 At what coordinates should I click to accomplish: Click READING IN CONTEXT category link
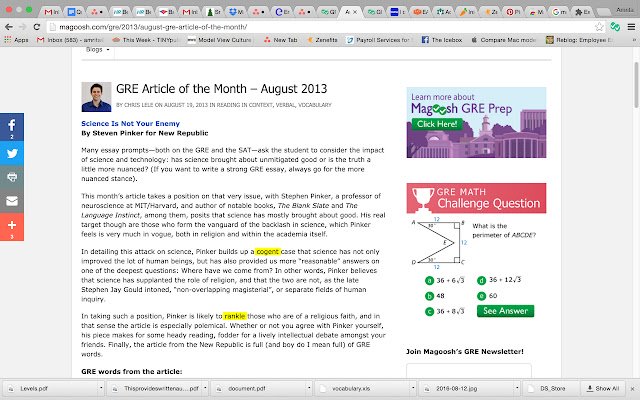pos(244,105)
